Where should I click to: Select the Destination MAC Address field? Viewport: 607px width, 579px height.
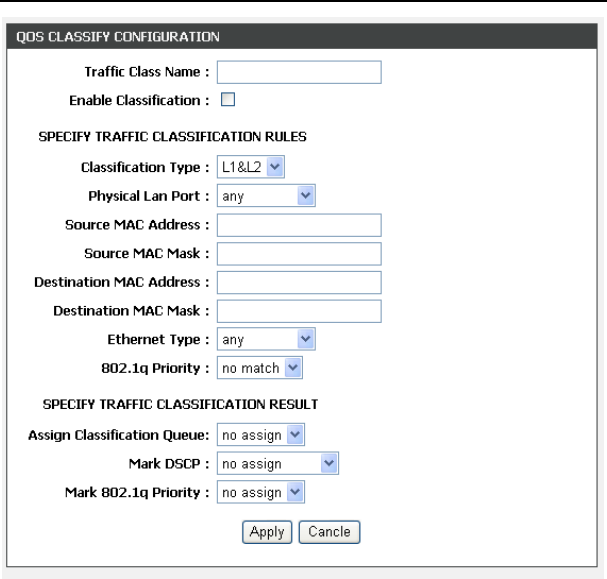pos(299,283)
